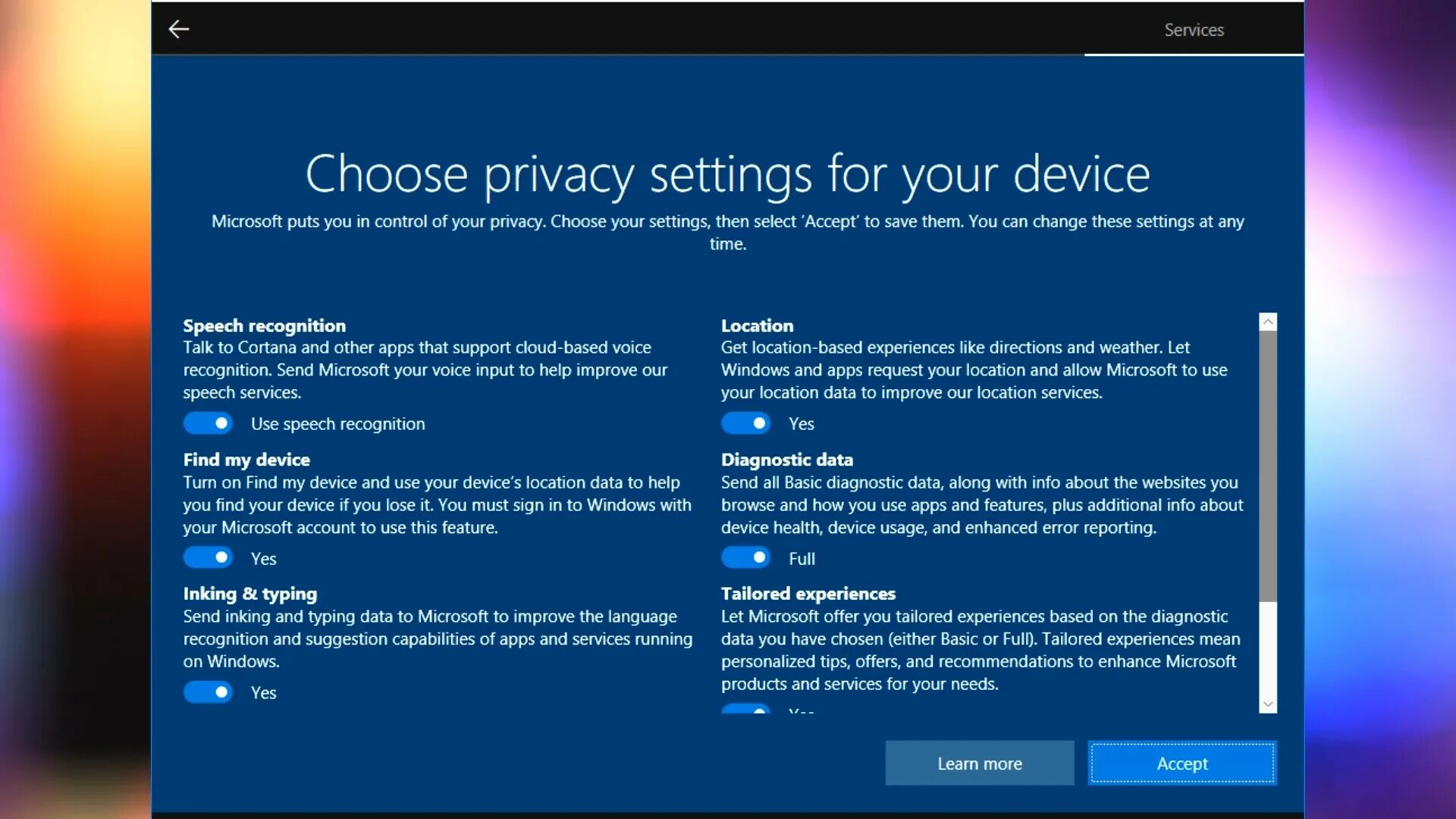Screen dimensions: 1456x819
Task: Click the scrollbar down arrow
Action: point(1269,703)
